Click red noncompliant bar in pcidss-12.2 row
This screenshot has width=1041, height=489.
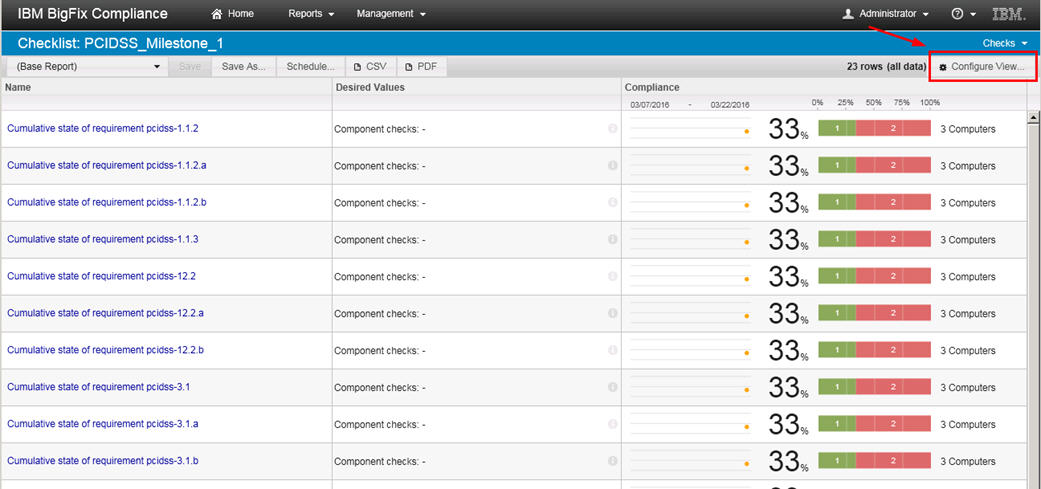(894, 276)
